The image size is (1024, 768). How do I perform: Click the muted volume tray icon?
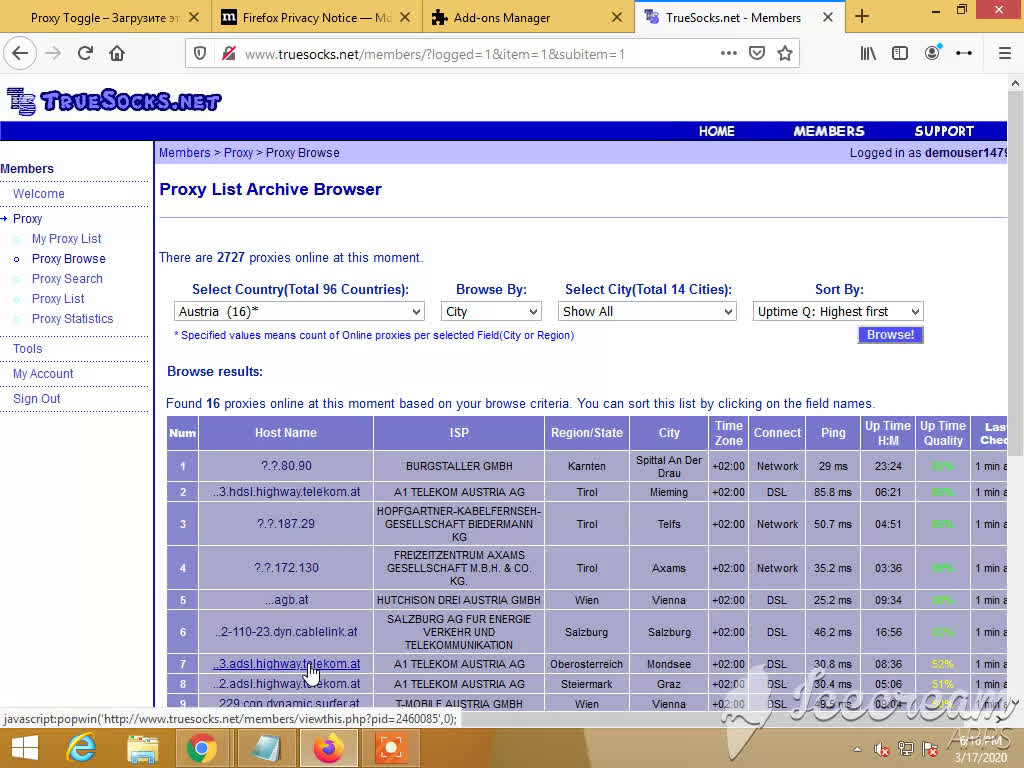(x=882, y=749)
